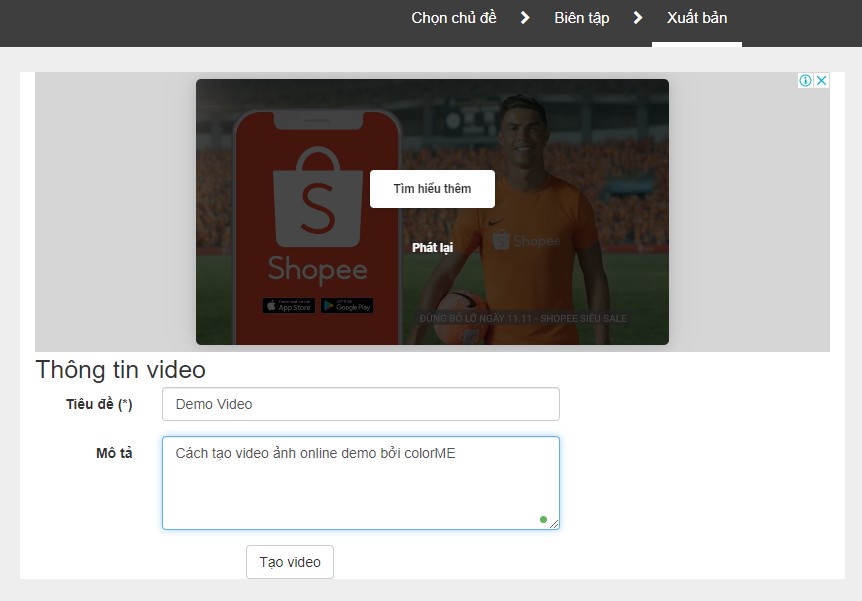
Task: Click the chevron after Chọn chủ đề
Action: coord(525,18)
